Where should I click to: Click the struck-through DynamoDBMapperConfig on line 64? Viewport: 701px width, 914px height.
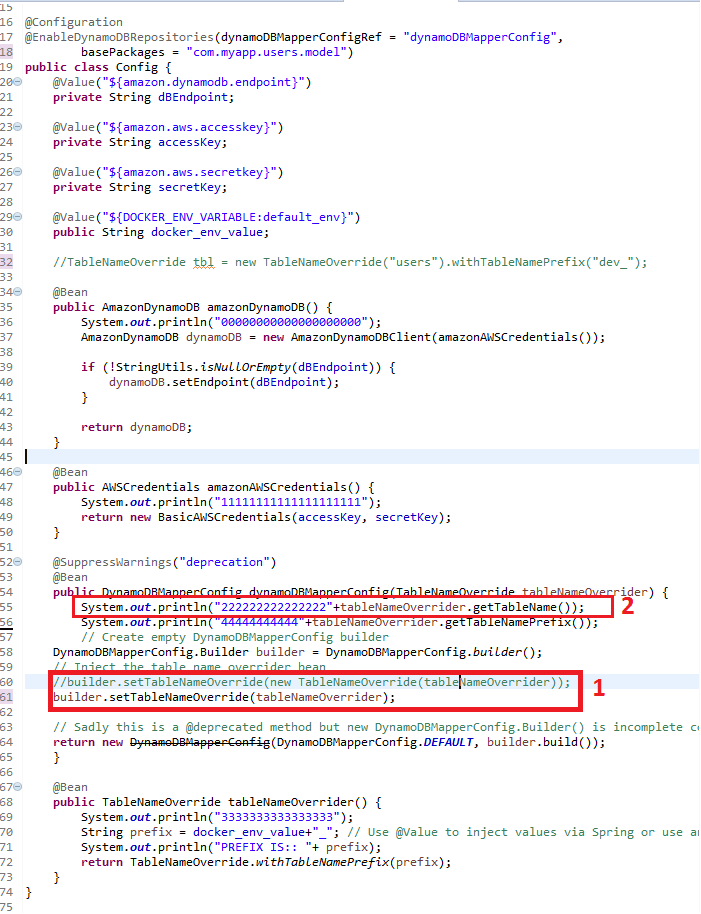(200, 743)
